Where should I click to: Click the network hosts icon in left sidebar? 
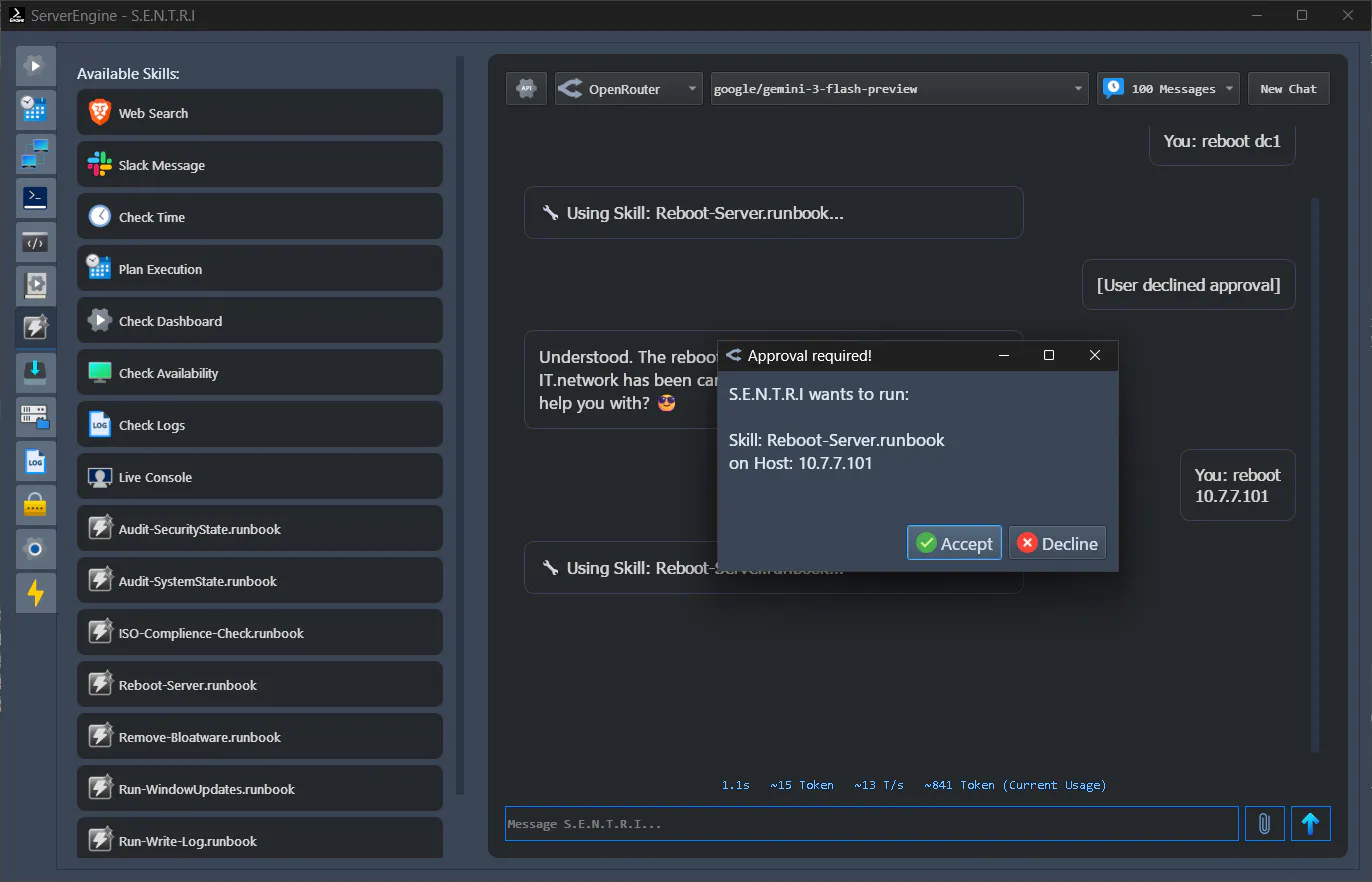(35, 153)
